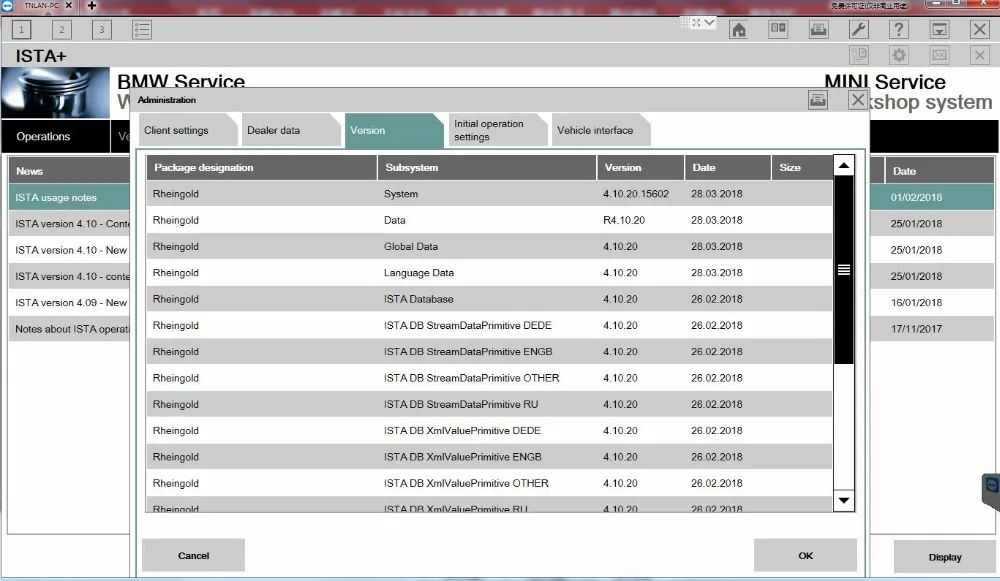Open the operations list icon

point(142,29)
